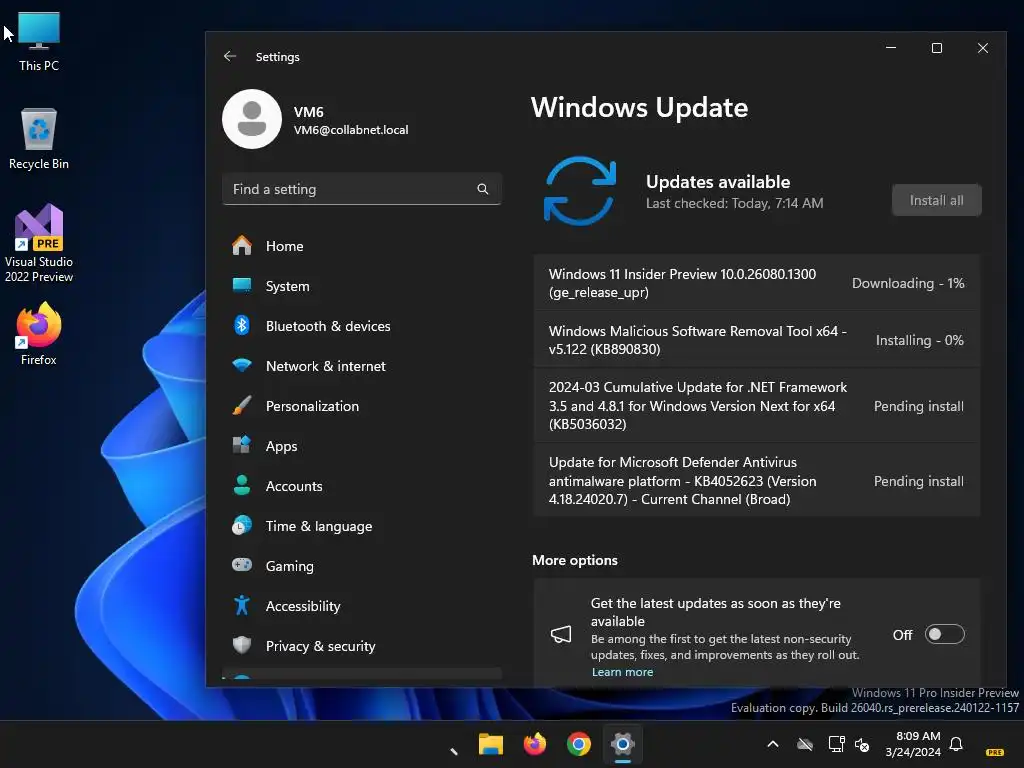
Task: Open Privacy & security settings
Action: 361,645
